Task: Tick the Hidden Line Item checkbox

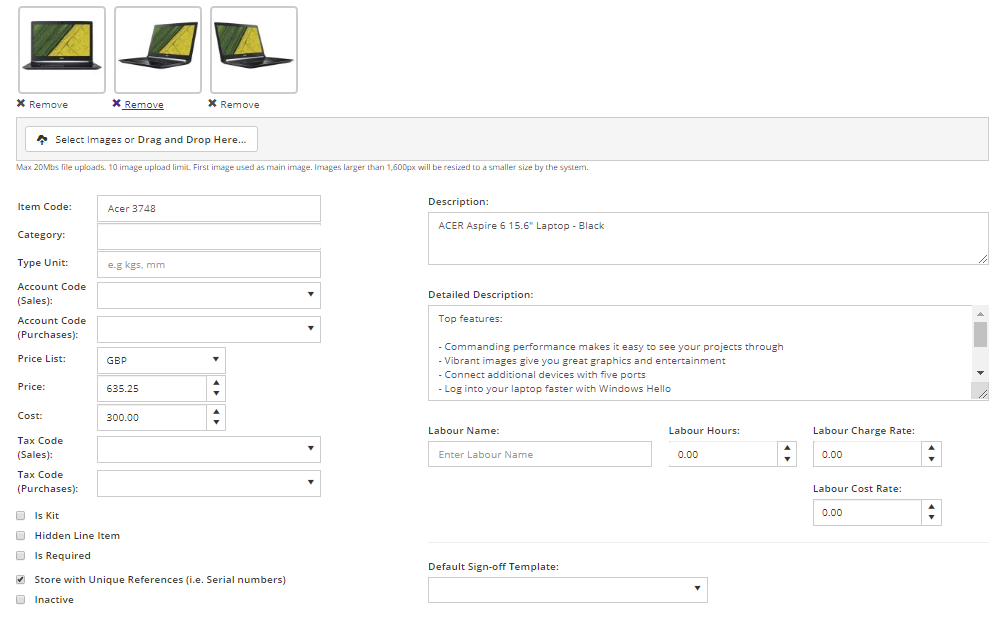Action: 21,536
